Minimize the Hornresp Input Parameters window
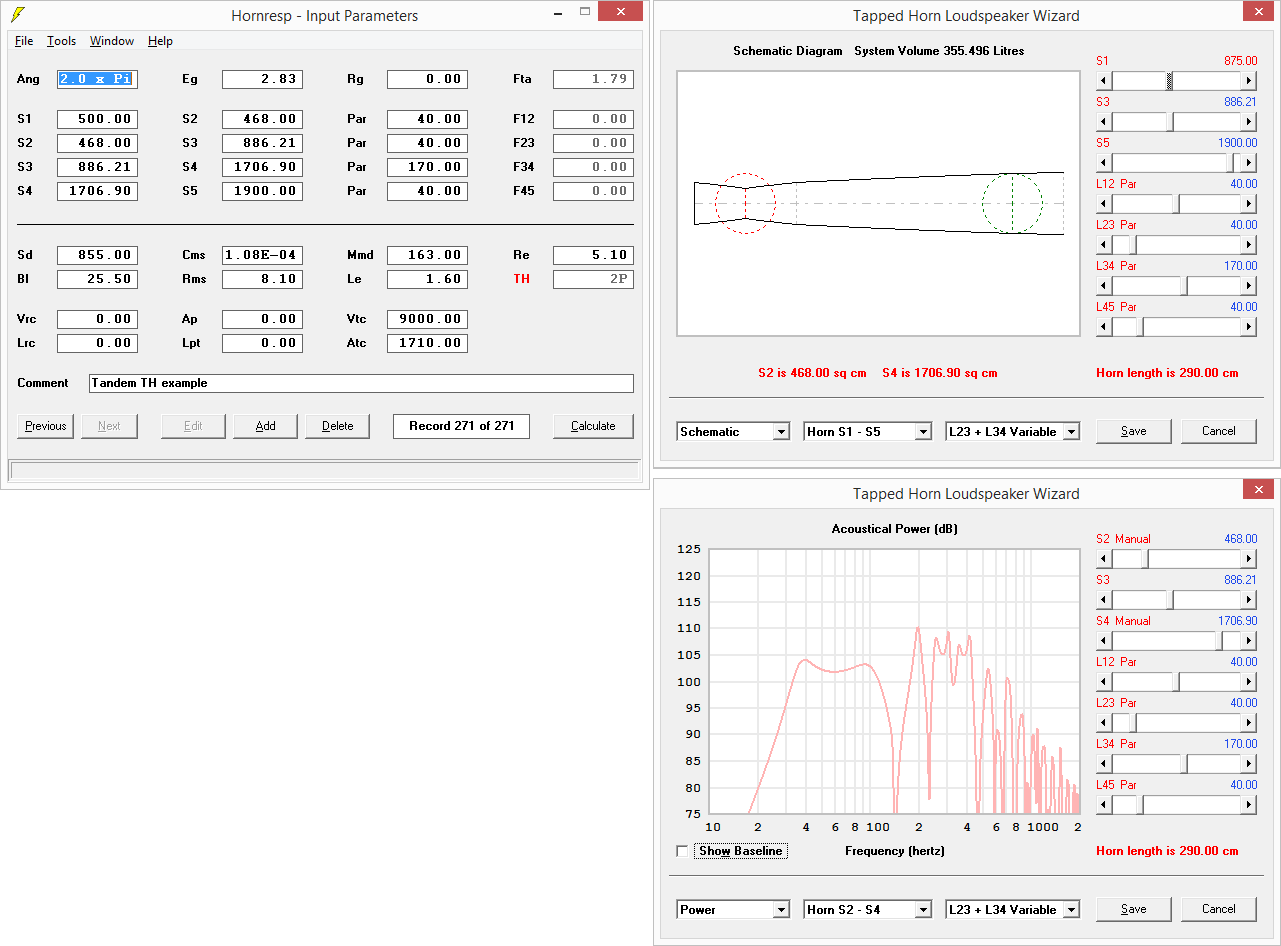 click(x=559, y=11)
